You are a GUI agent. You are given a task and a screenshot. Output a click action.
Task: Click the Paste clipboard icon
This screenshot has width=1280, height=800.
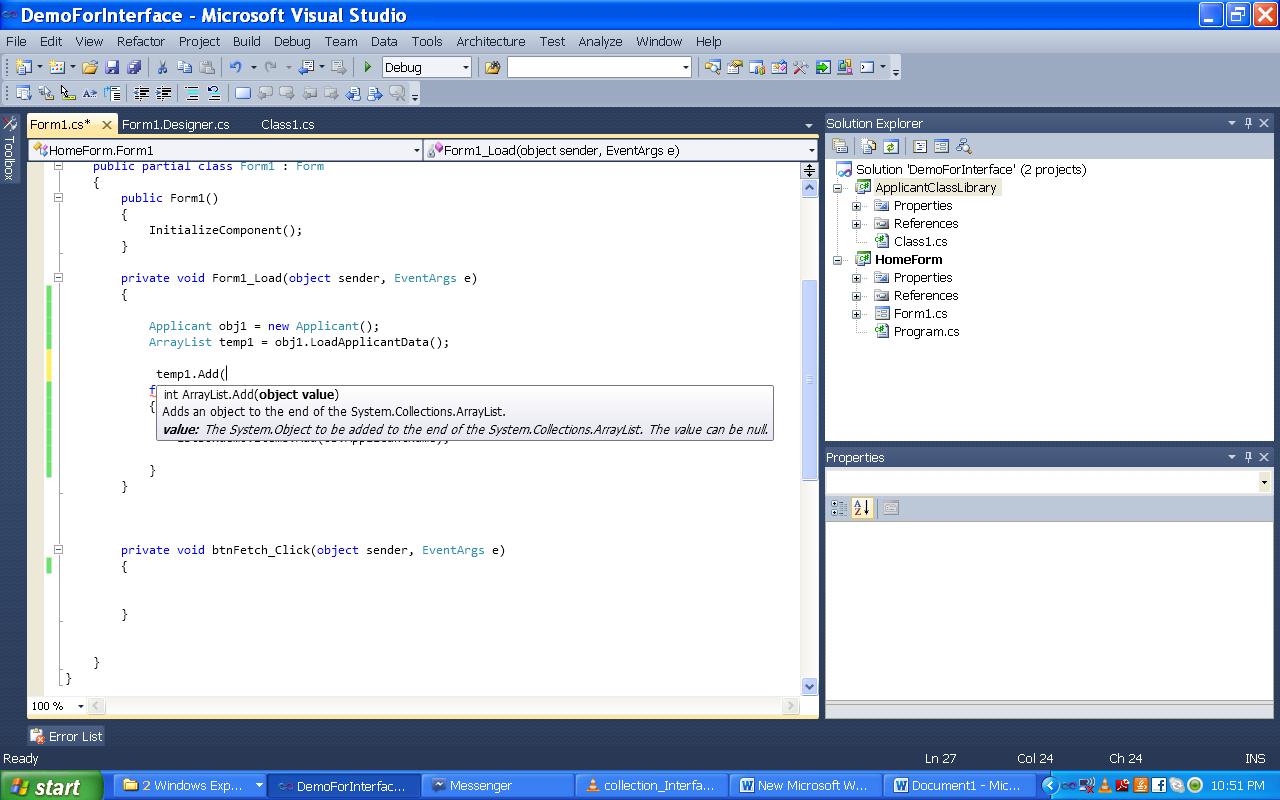click(207, 67)
